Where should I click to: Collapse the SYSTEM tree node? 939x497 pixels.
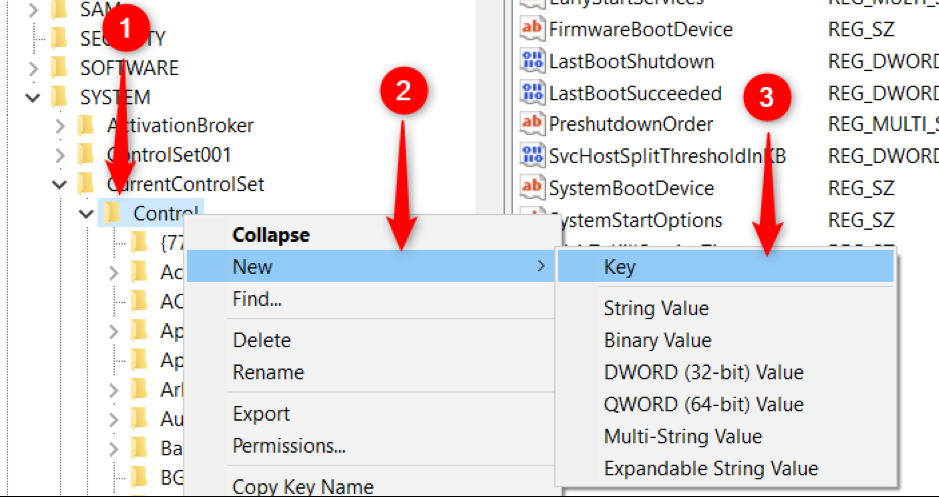33,98
